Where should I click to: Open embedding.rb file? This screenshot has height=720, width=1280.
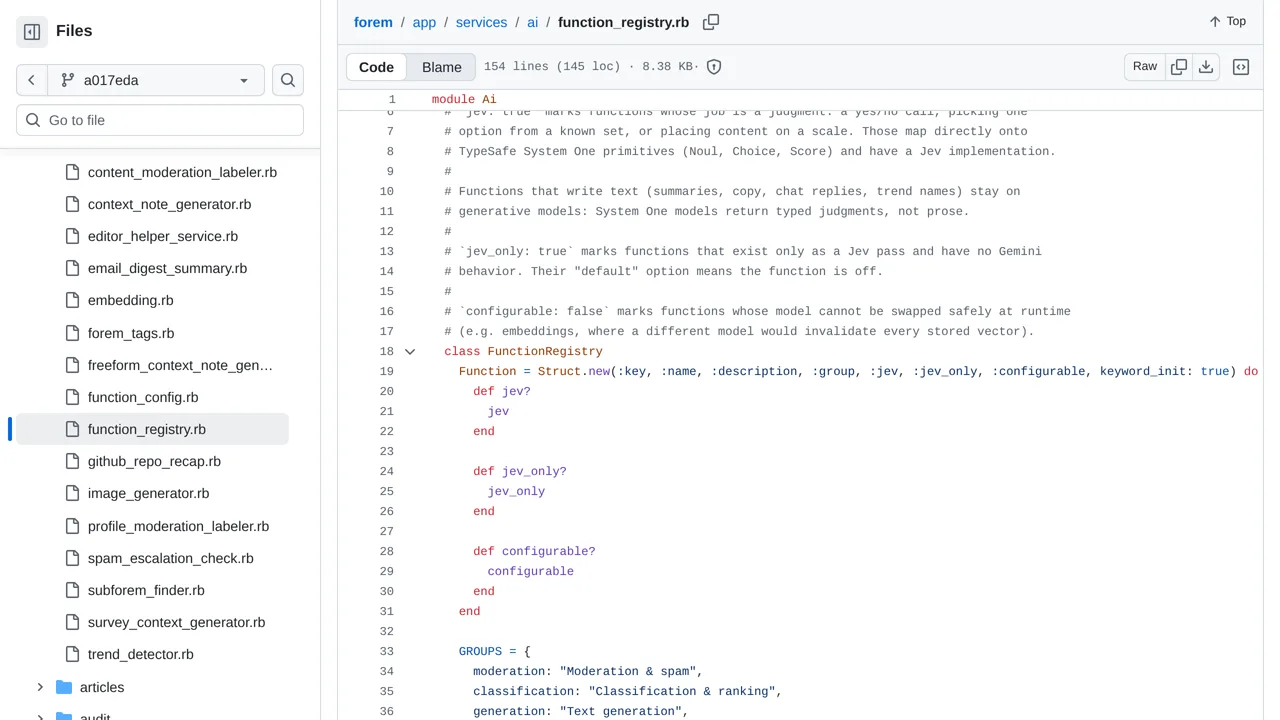click(130, 300)
